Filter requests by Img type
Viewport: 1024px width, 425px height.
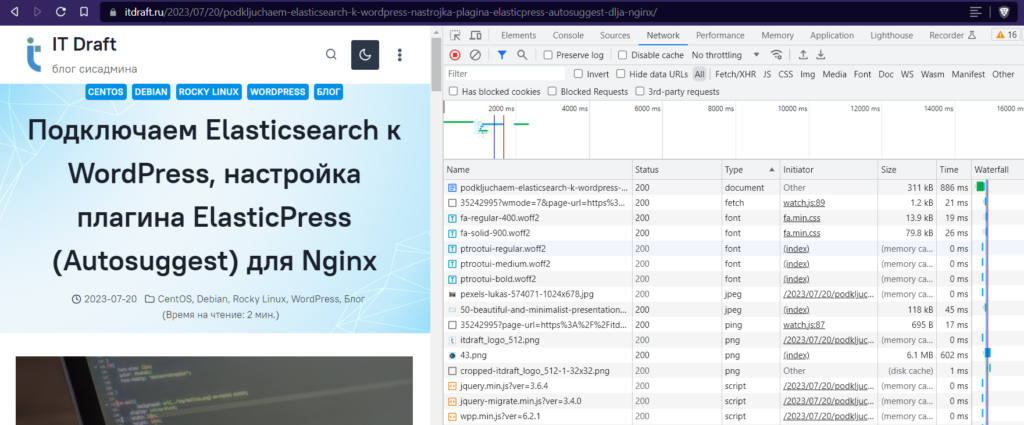(807, 74)
